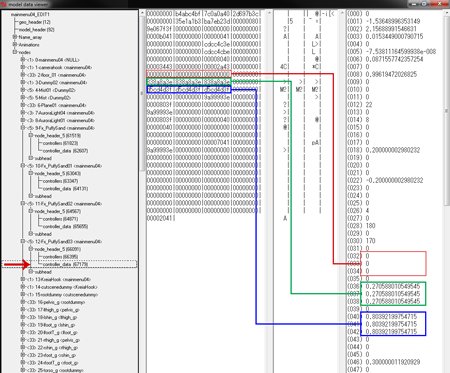450x373 pixels.
Task: Expand the 16-pelvis_g node
Action: [x=23, y=302]
